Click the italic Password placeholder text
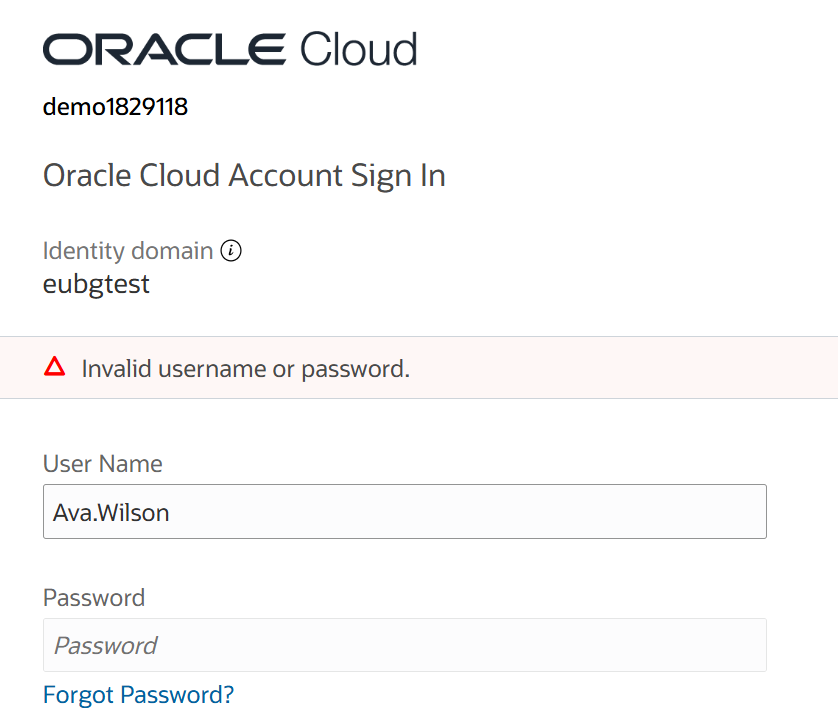This screenshot has height=717, width=838. click(x=105, y=645)
